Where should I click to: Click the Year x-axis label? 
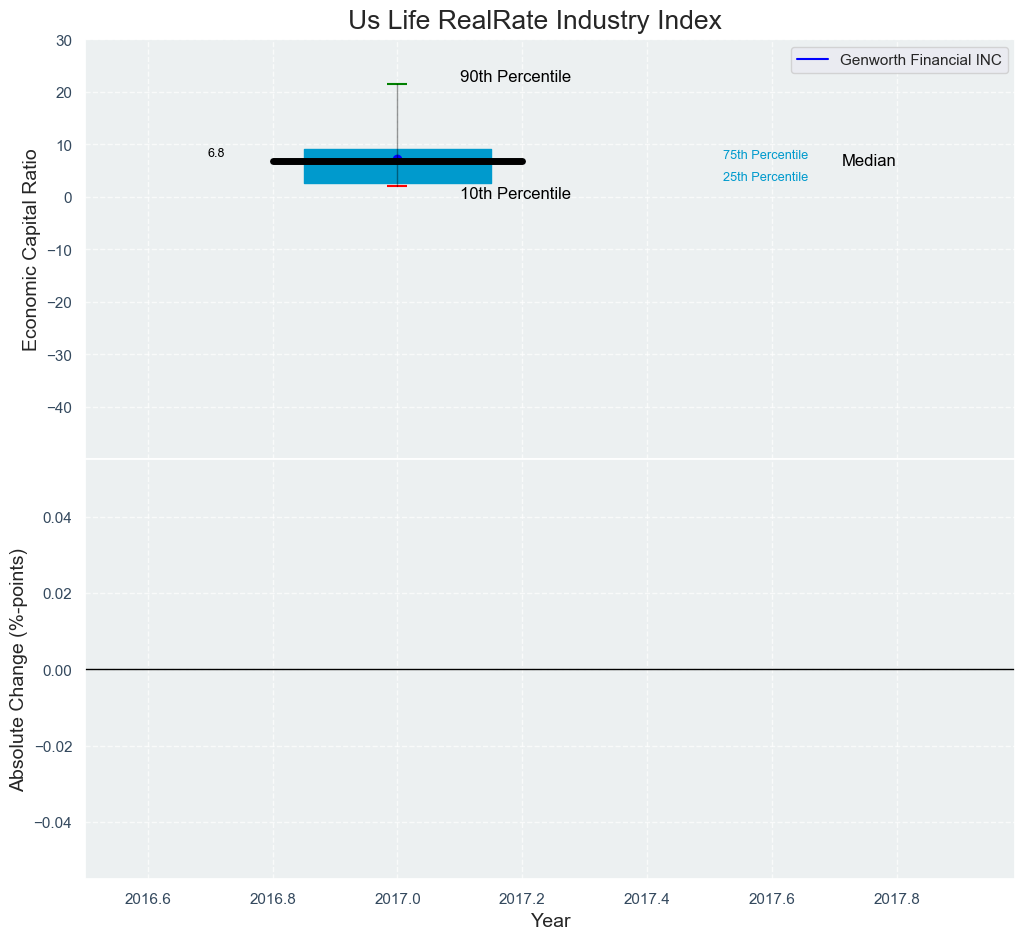(x=550, y=921)
